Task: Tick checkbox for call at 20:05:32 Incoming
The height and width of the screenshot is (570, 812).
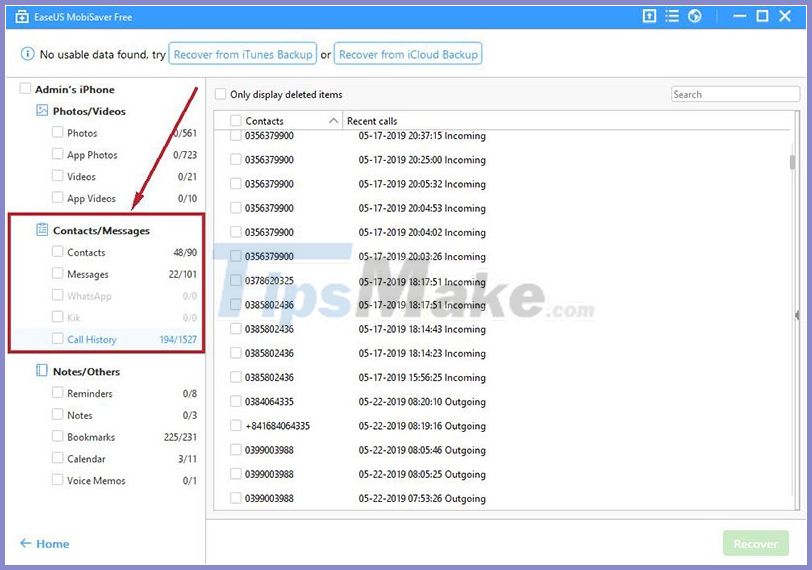Action: [236, 183]
